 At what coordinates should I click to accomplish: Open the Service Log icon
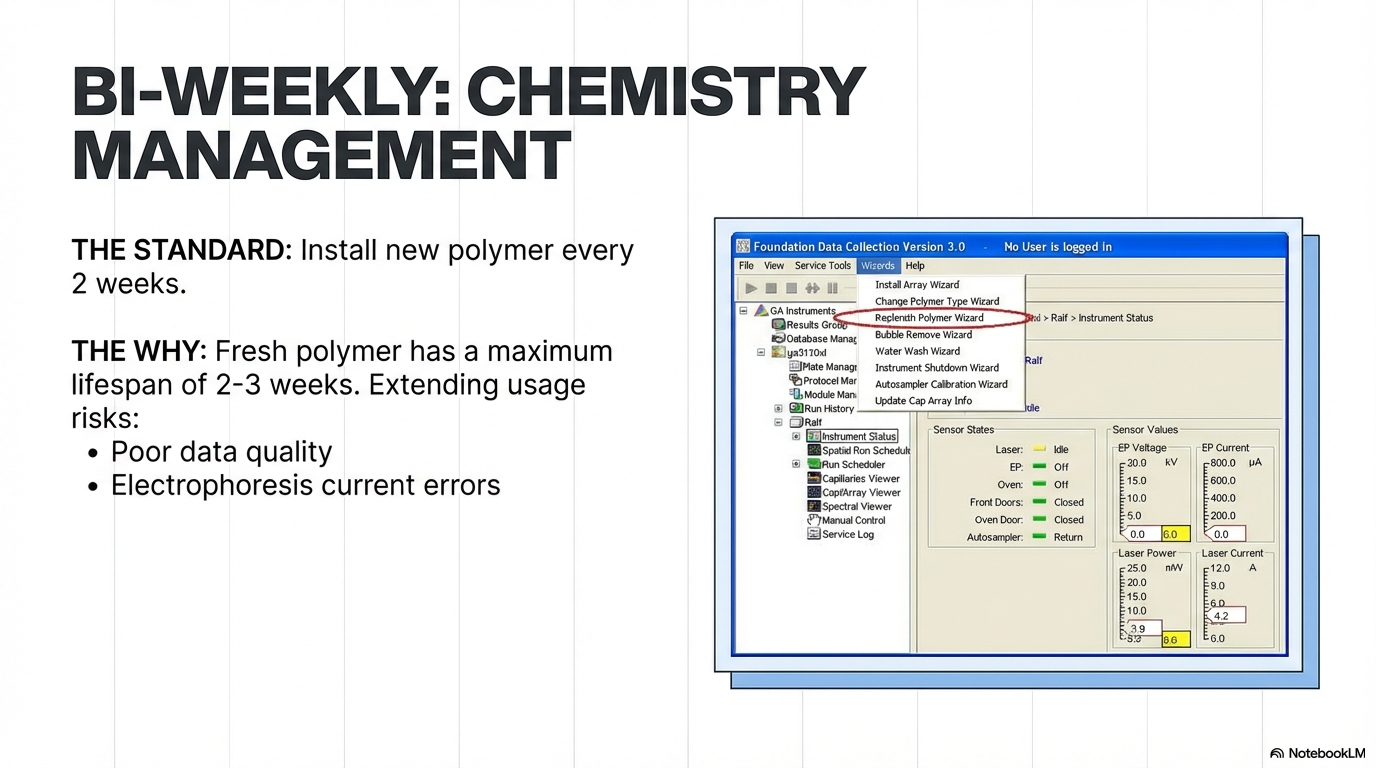pyautogui.click(x=814, y=534)
